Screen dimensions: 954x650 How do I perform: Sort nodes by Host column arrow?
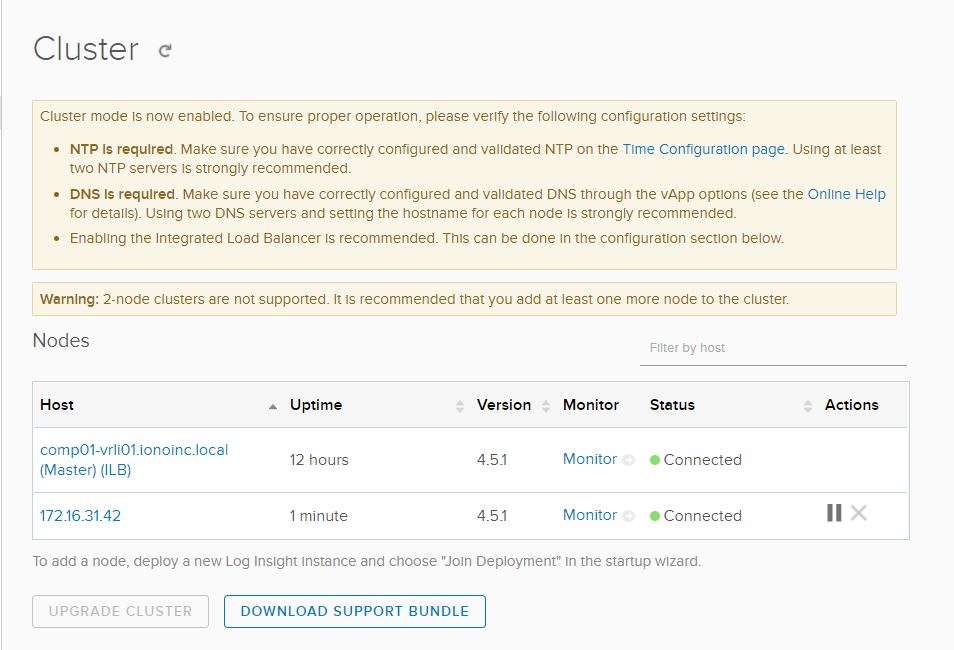pyautogui.click(x=273, y=406)
